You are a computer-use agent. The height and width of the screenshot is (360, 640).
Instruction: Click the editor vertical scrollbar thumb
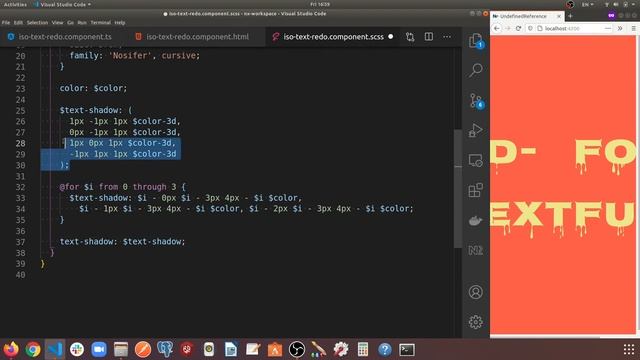tap(458, 189)
